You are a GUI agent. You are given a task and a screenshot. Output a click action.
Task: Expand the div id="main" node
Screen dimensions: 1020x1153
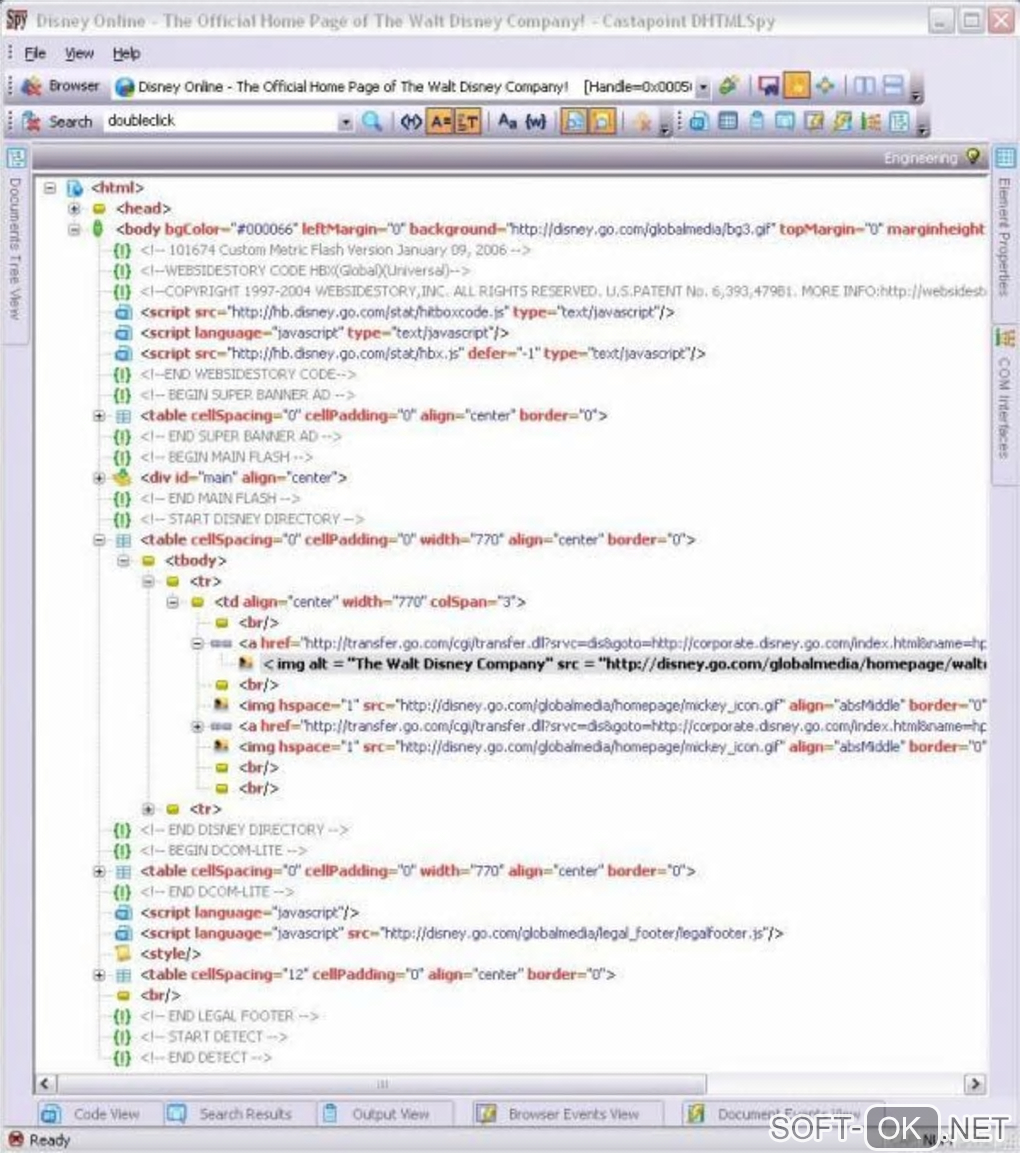pyautogui.click(x=99, y=478)
